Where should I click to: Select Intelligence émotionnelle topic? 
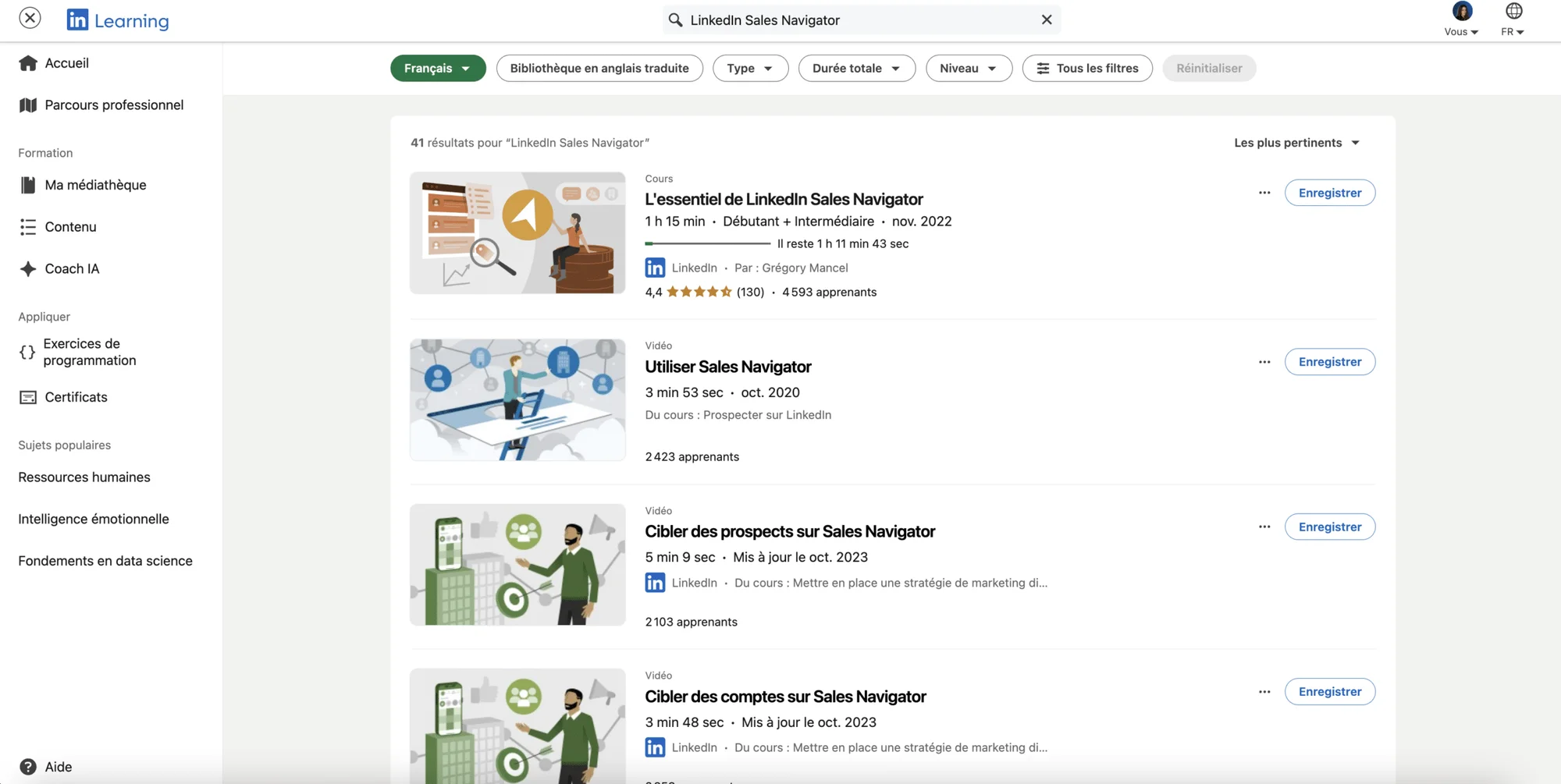(x=94, y=520)
